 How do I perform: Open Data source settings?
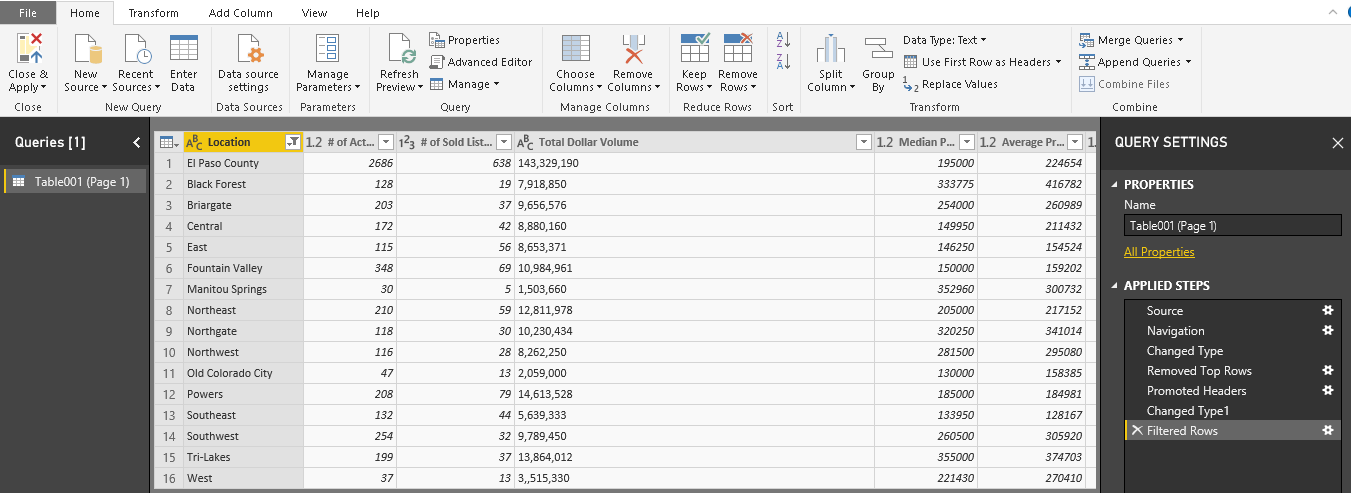[x=248, y=64]
